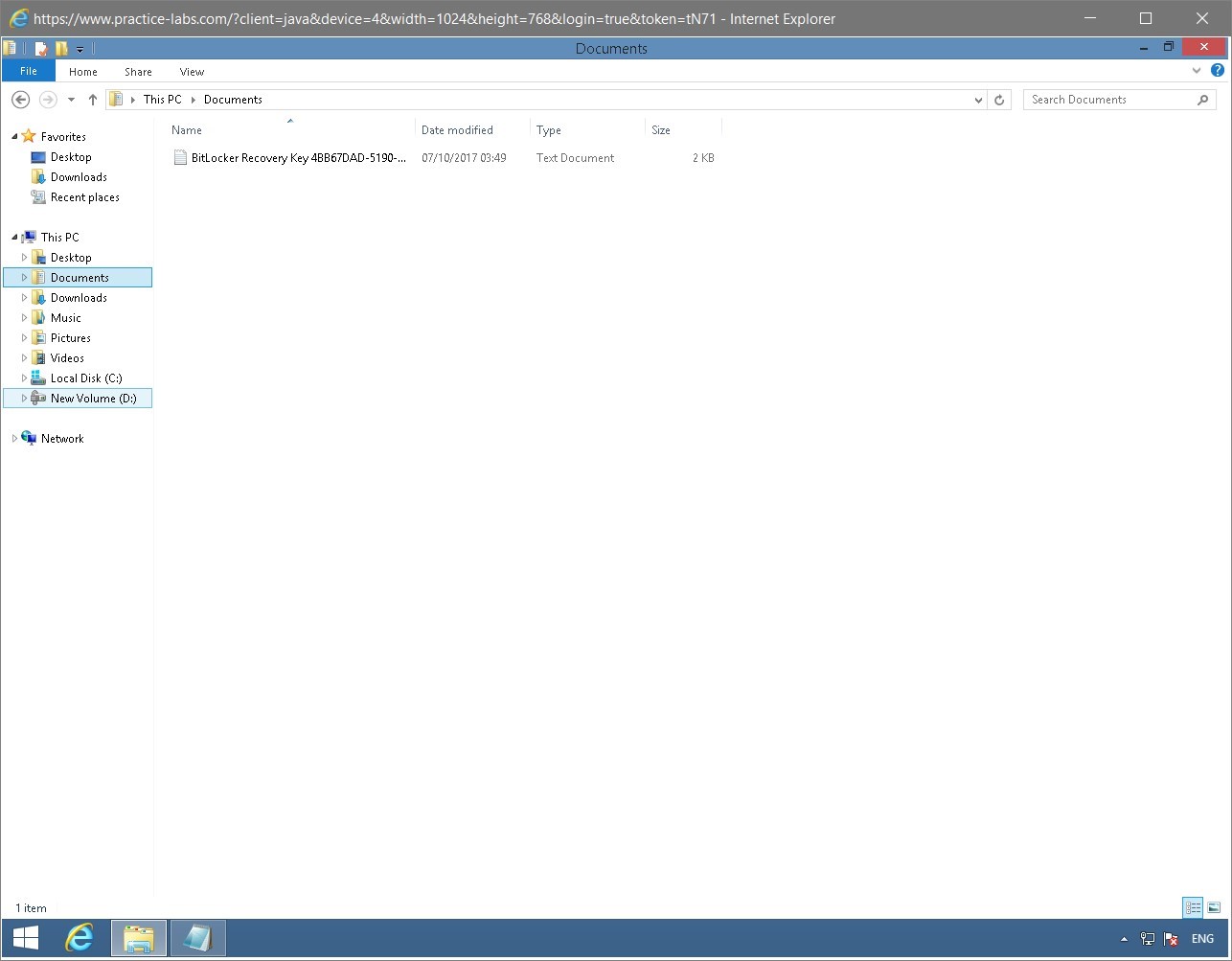Open the View ribbon tab
This screenshot has height=961, width=1232.
pyautogui.click(x=192, y=71)
